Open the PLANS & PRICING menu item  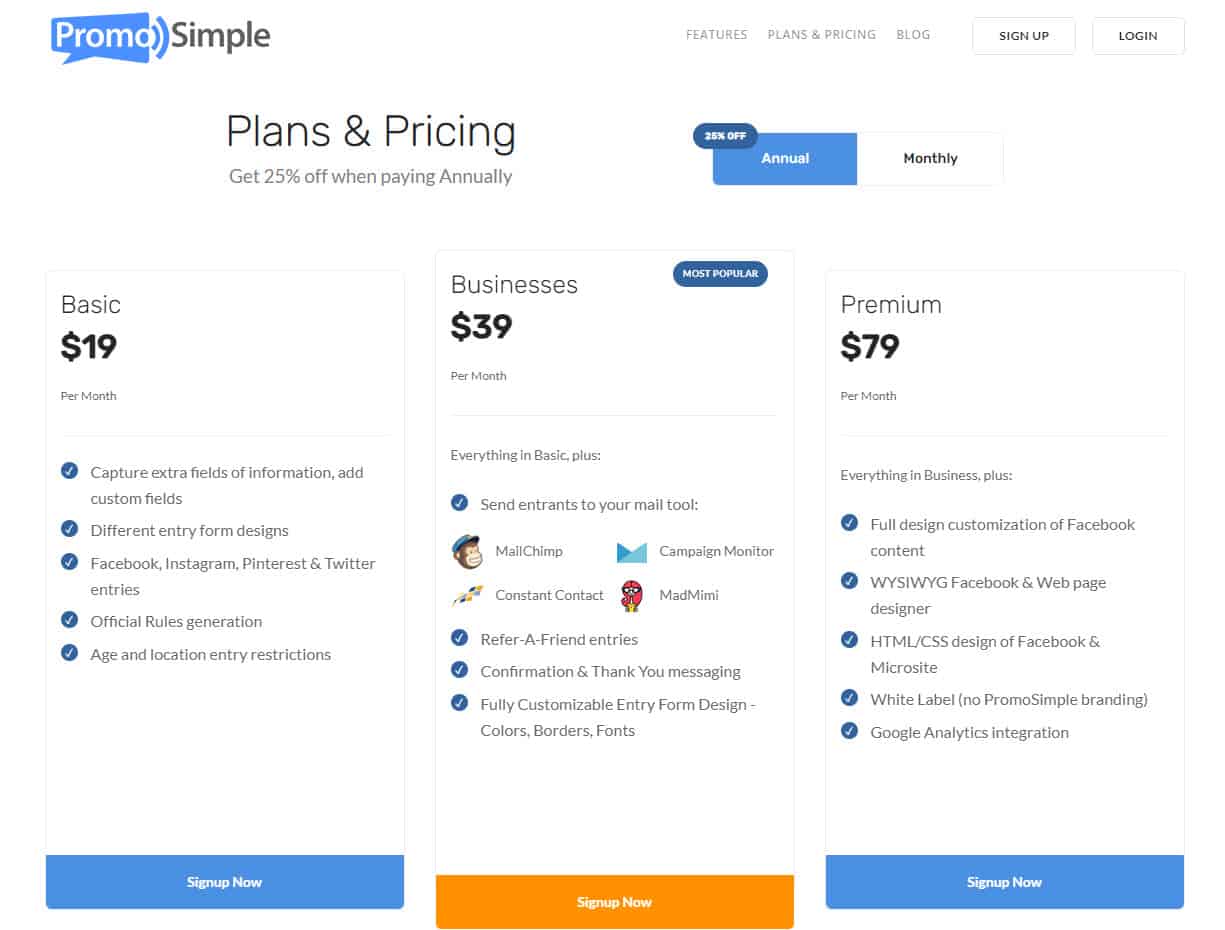(x=821, y=34)
